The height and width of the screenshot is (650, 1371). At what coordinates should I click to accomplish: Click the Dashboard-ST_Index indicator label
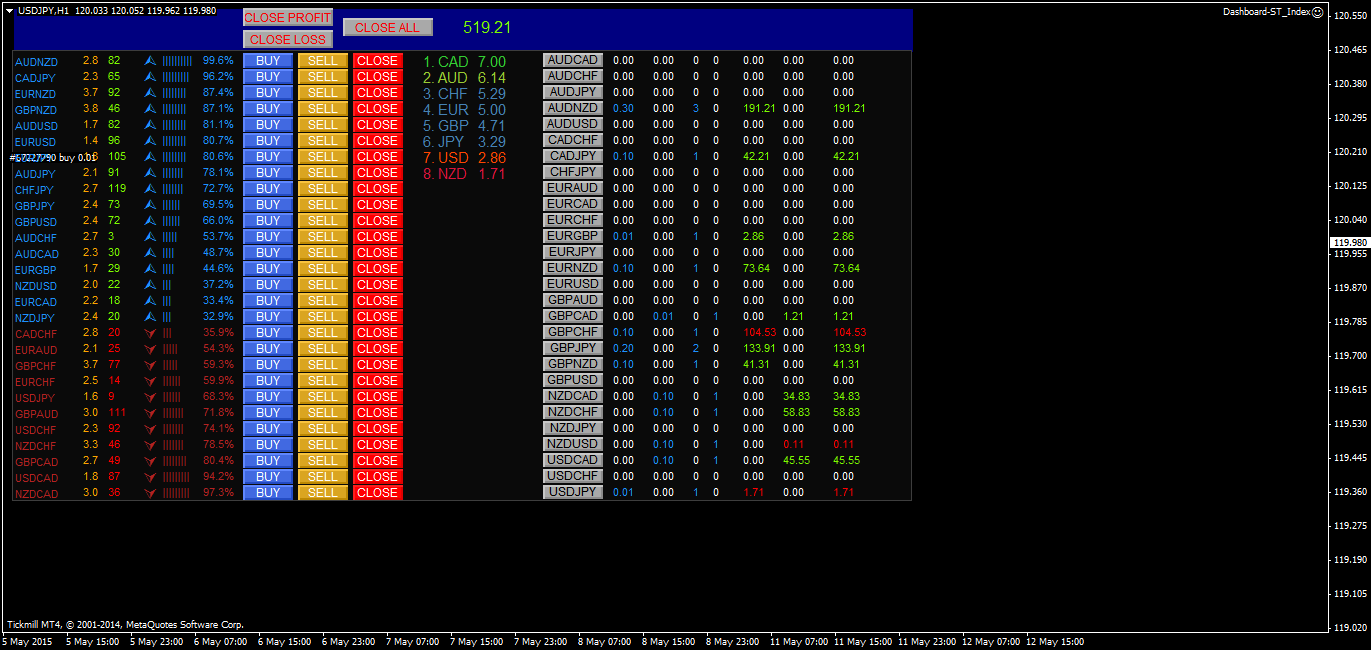coord(1266,12)
